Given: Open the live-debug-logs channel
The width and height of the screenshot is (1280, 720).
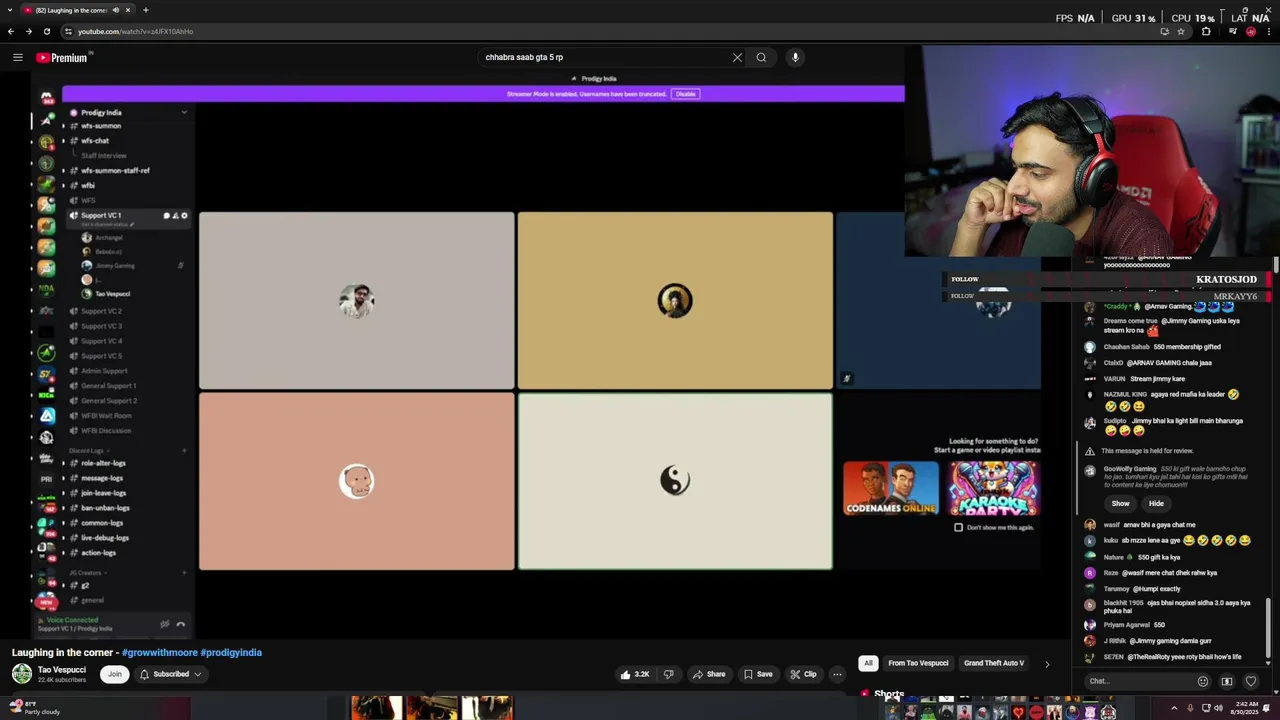Looking at the screenshot, I should pos(104,538).
